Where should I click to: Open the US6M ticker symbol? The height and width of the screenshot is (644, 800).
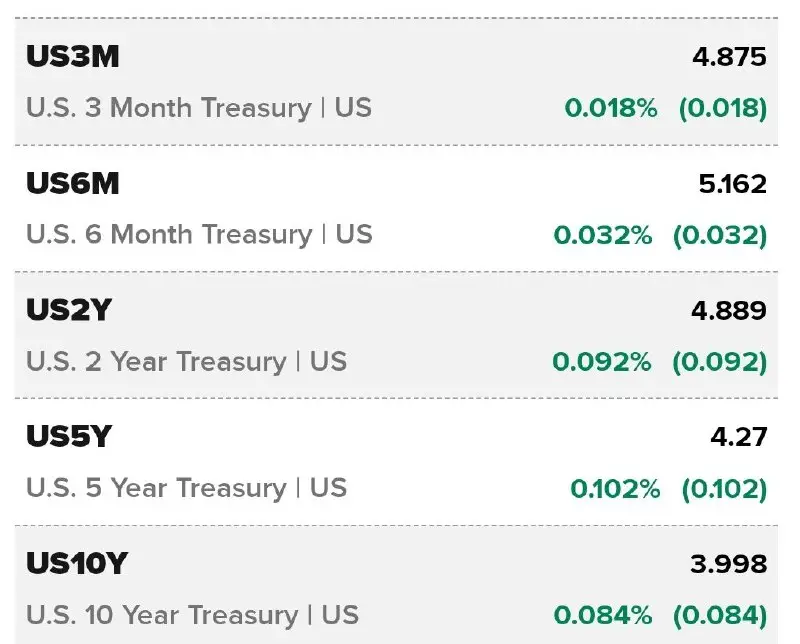tap(72, 183)
